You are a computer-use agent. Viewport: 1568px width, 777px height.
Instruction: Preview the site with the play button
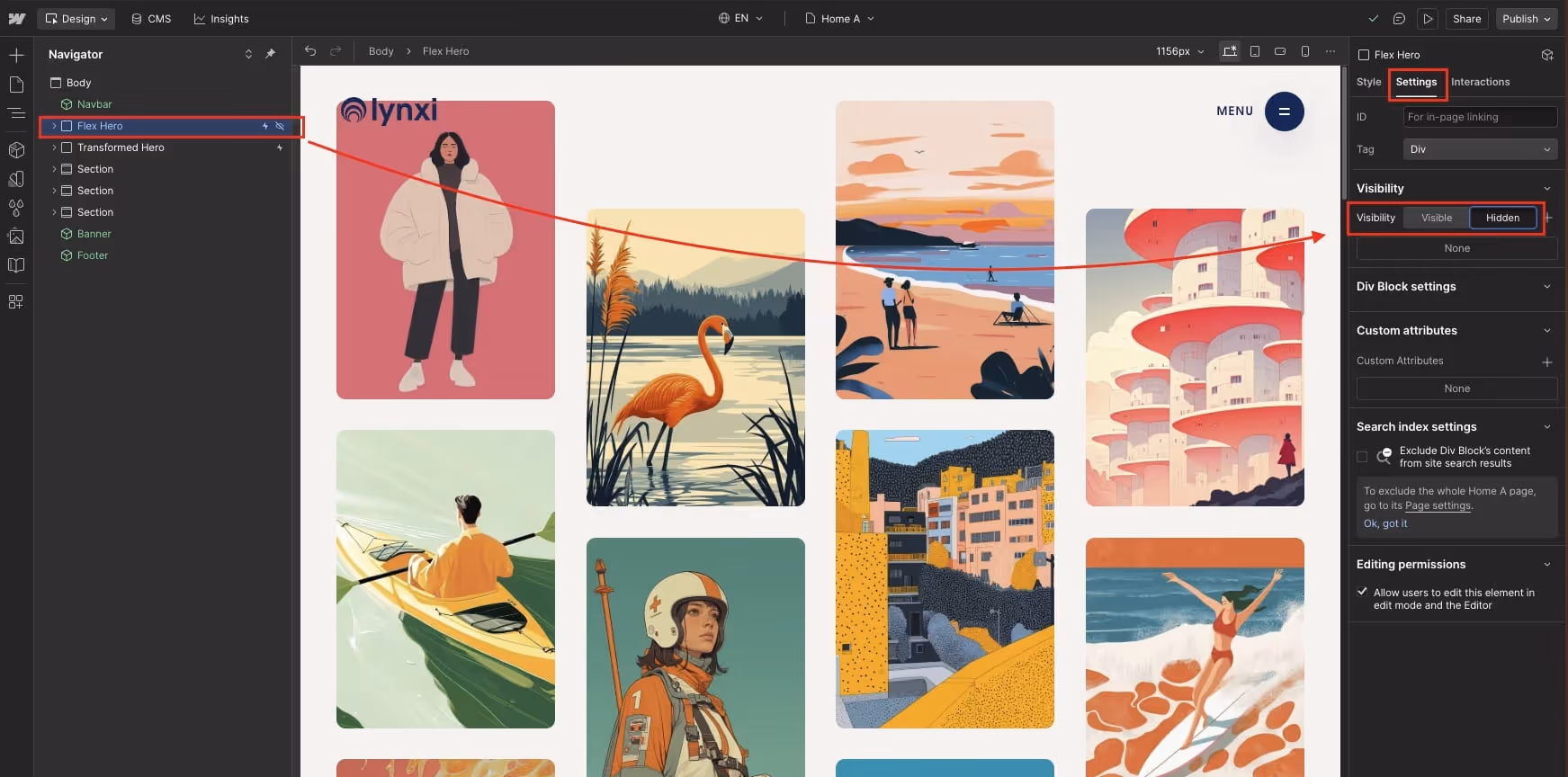(1428, 19)
